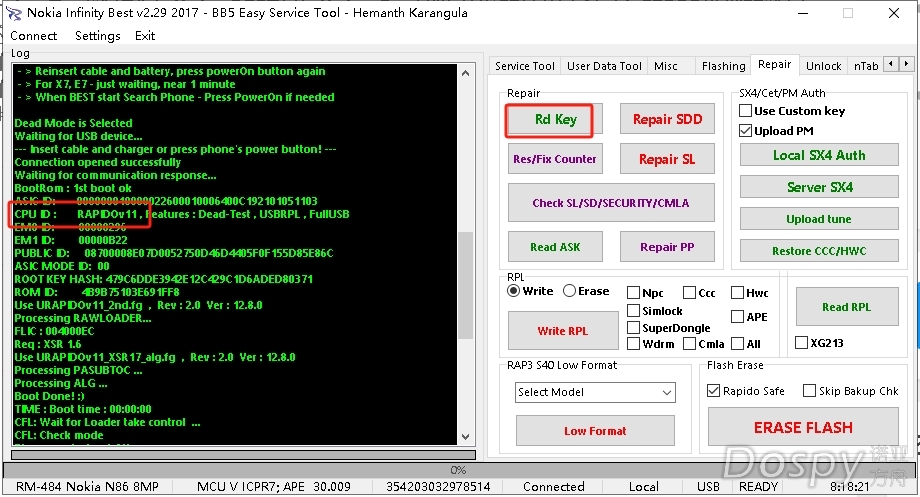The height and width of the screenshot is (497, 920).
Task: Click log scrollbar down arrow
Action: (x=465, y=437)
